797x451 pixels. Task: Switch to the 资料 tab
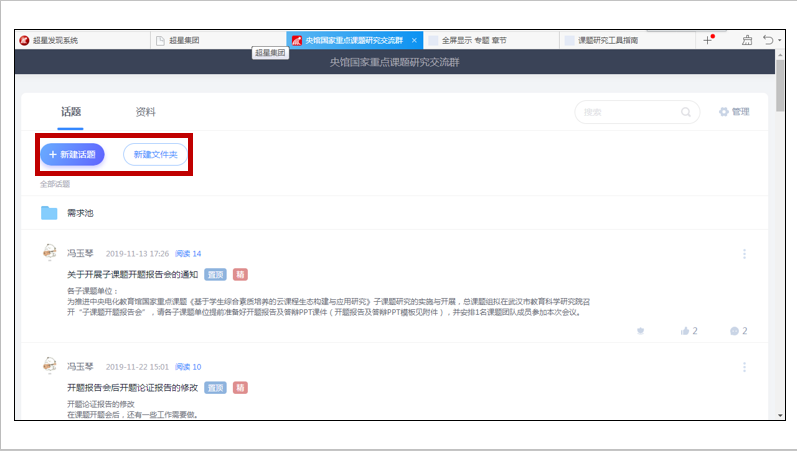pyautogui.click(x=145, y=112)
